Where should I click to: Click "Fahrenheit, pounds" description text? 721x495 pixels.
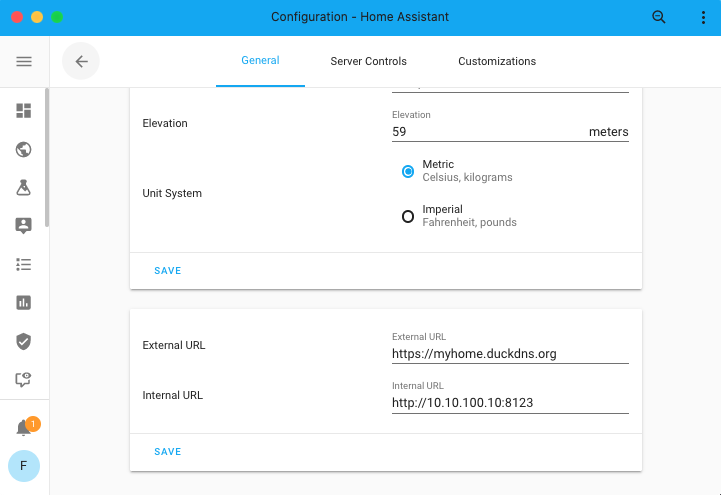(469, 222)
